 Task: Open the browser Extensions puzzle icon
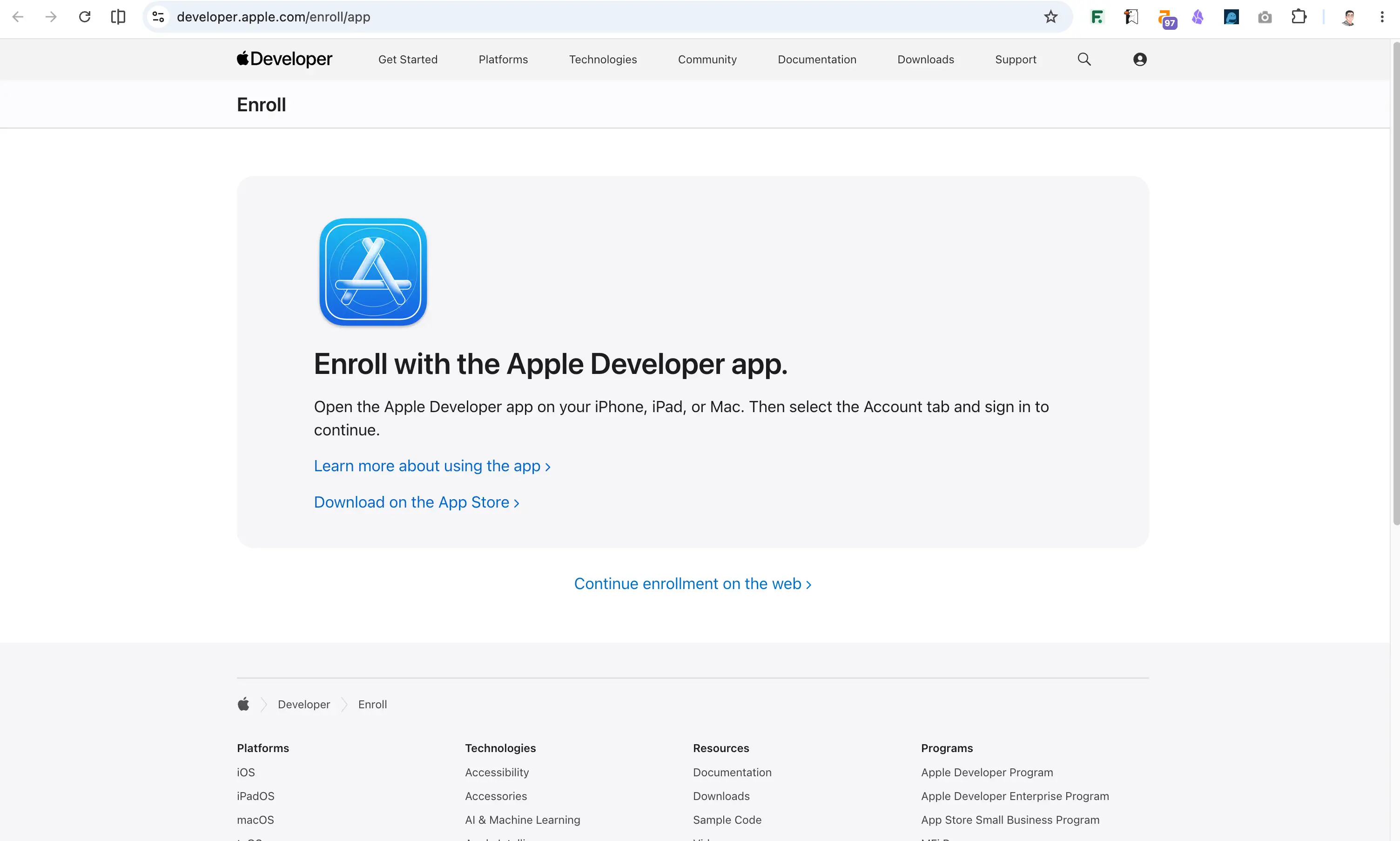point(1299,17)
